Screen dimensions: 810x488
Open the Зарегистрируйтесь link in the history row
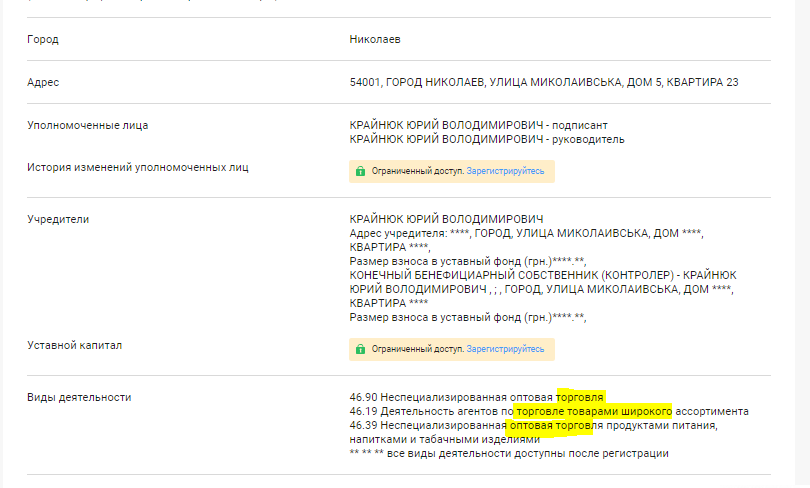(505, 171)
